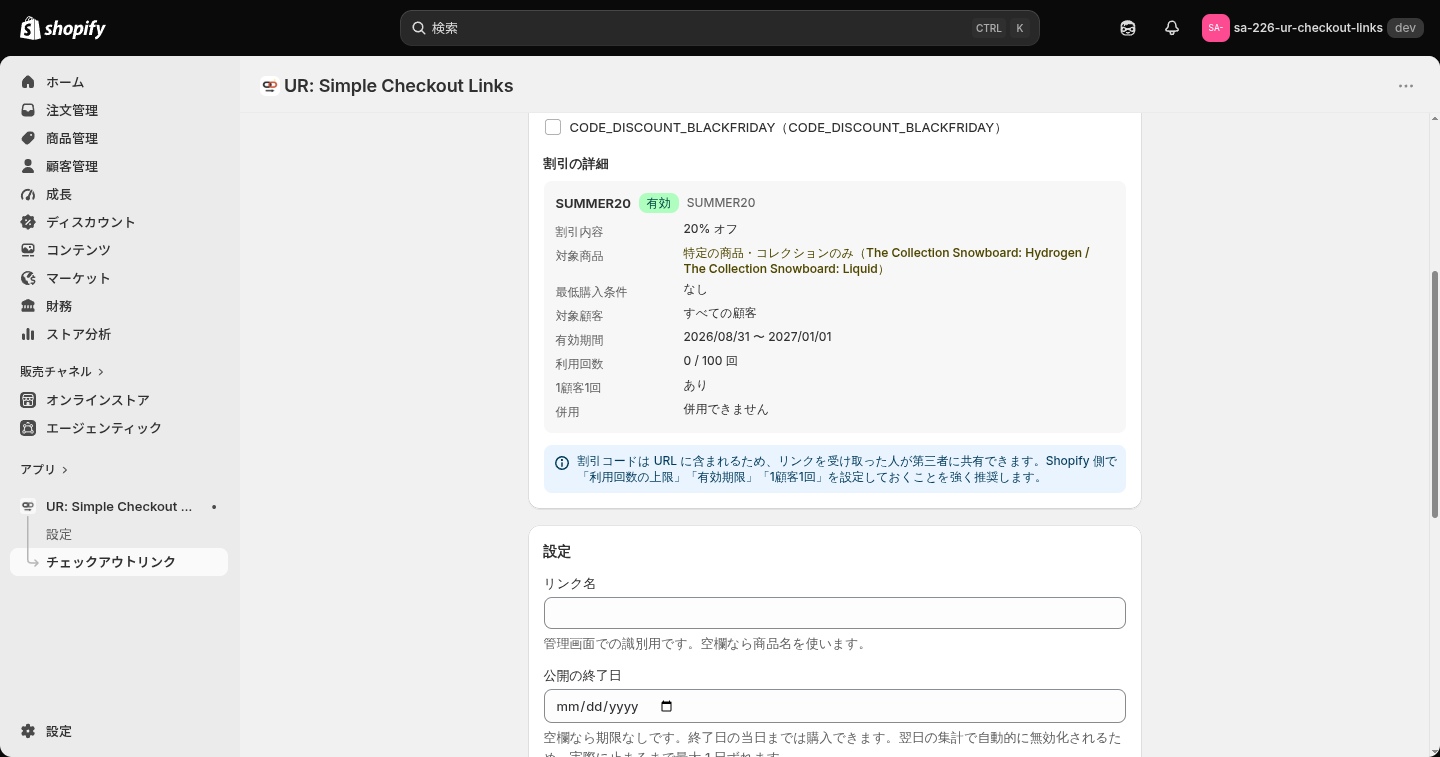Open エージェンティック sales channel
1440x757 pixels.
tap(119, 428)
